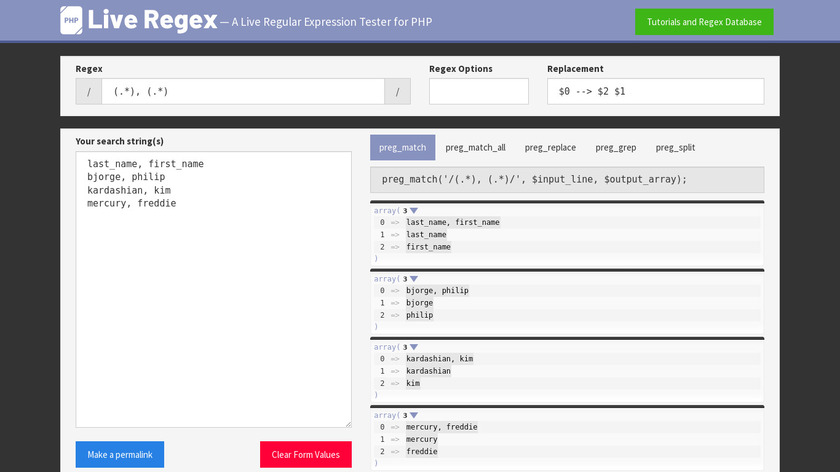Select result value 'bjorge, philip'

coord(437,290)
